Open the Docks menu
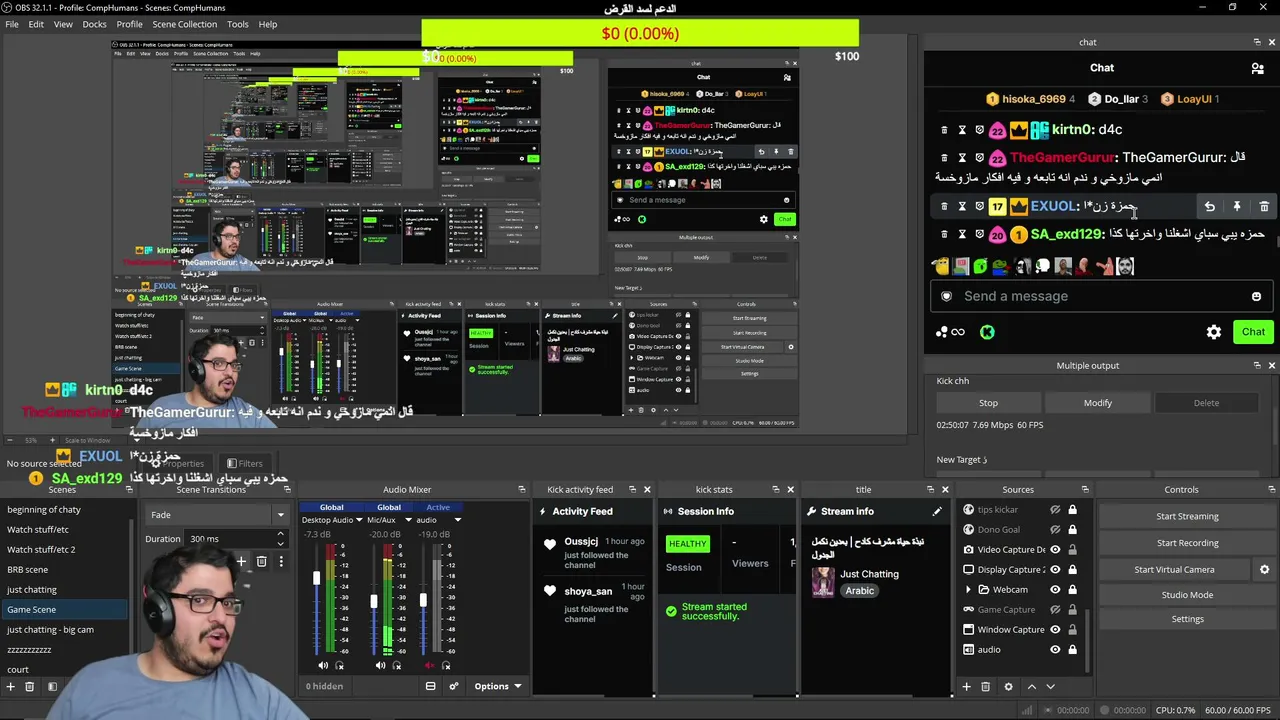This screenshot has width=1280, height=720. [x=94, y=24]
